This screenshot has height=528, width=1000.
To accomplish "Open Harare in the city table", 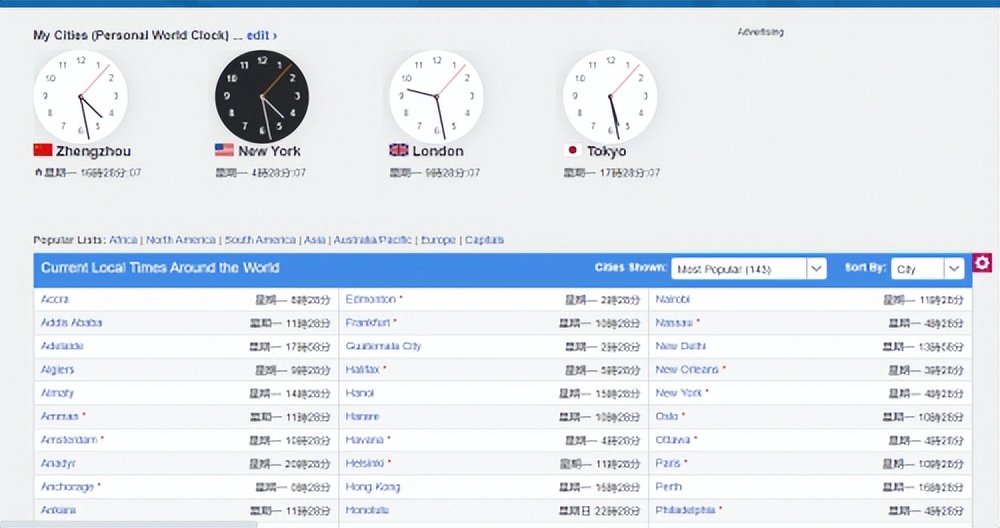I will pos(362,416).
